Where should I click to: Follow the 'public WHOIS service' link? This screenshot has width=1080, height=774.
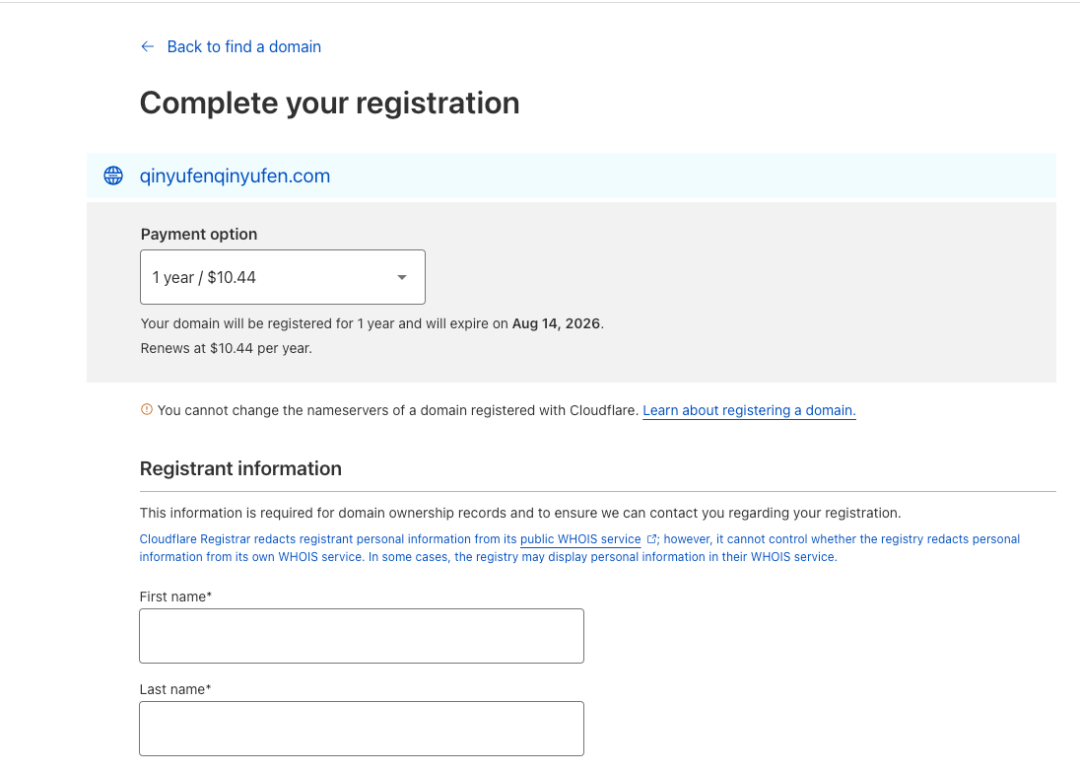click(580, 539)
